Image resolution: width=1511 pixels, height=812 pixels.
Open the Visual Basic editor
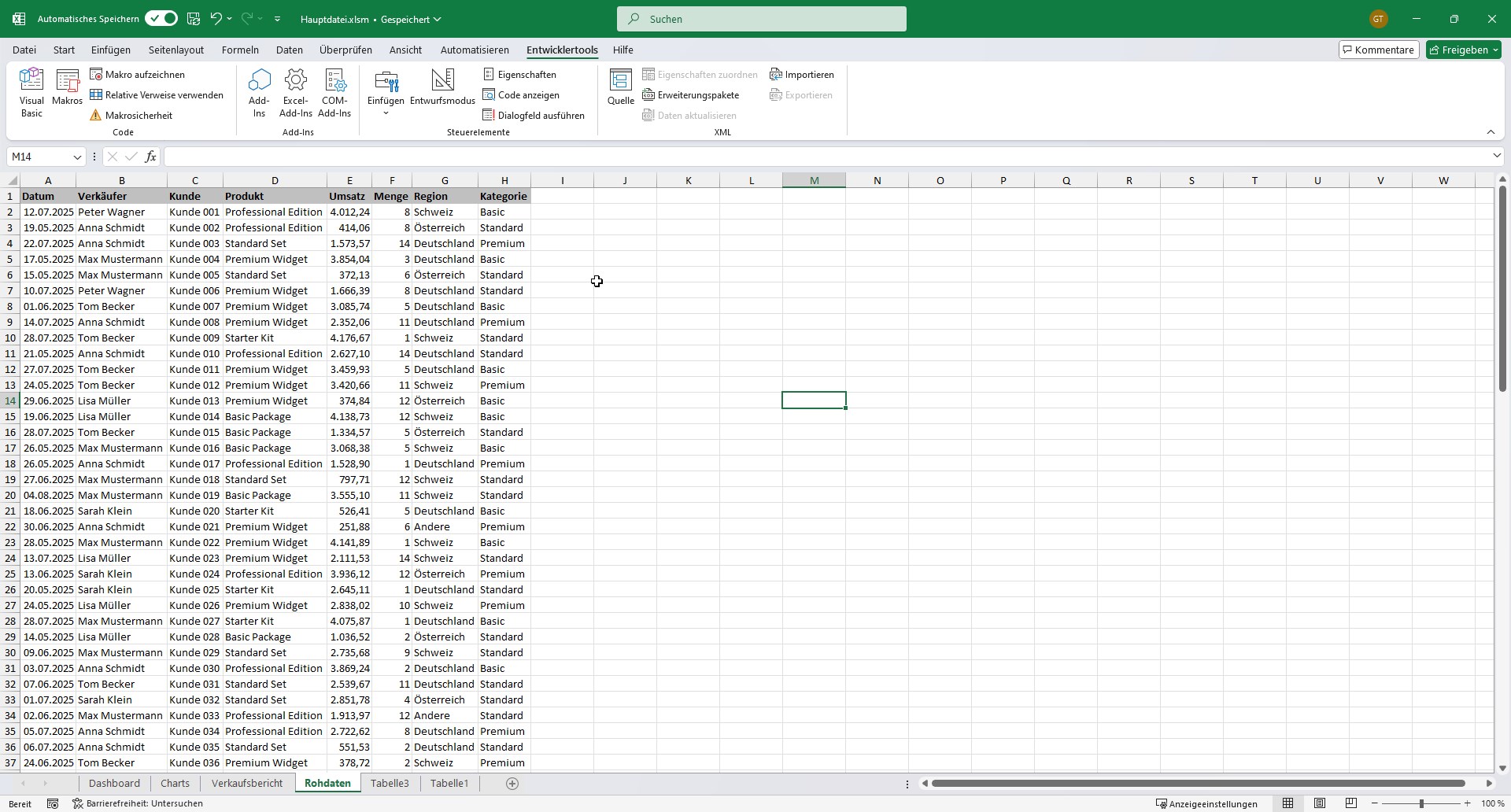pyautogui.click(x=31, y=90)
